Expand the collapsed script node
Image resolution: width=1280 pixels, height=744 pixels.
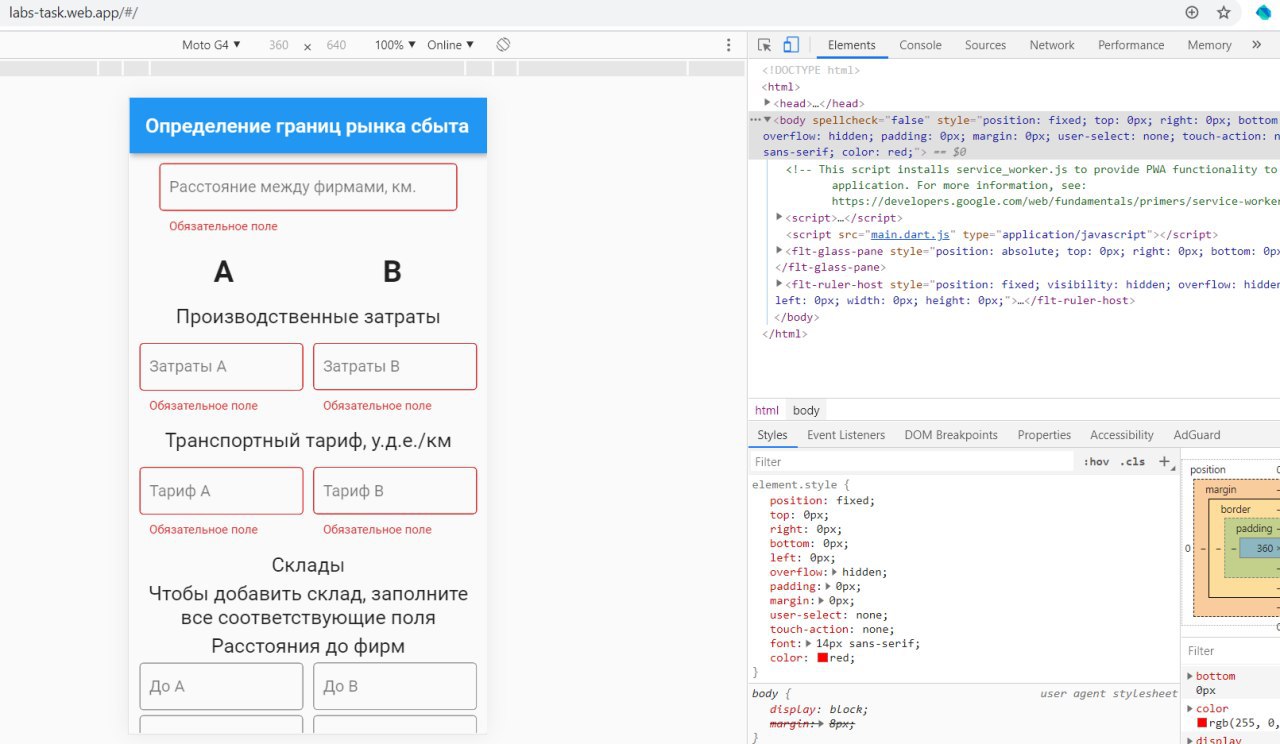(x=780, y=217)
